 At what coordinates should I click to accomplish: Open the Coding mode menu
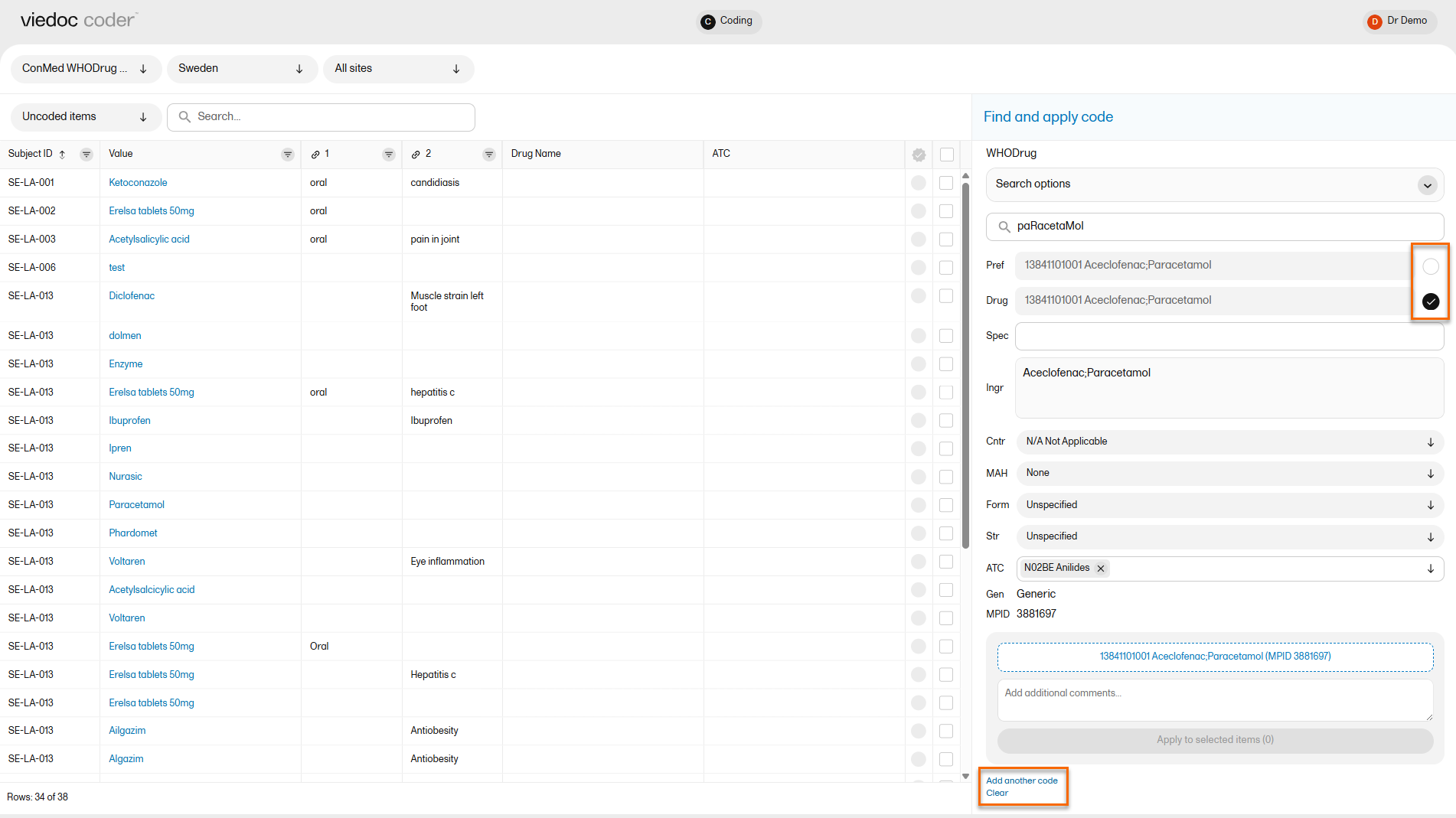click(x=728, y=21)
